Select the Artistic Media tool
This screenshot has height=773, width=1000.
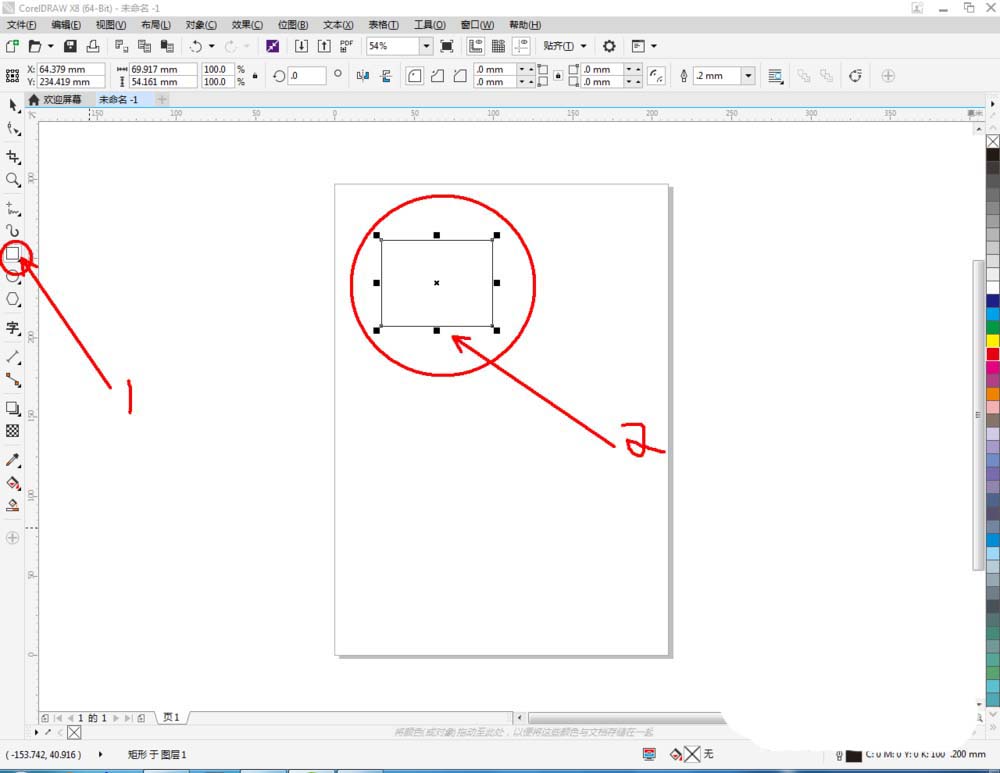coord(13,230)
